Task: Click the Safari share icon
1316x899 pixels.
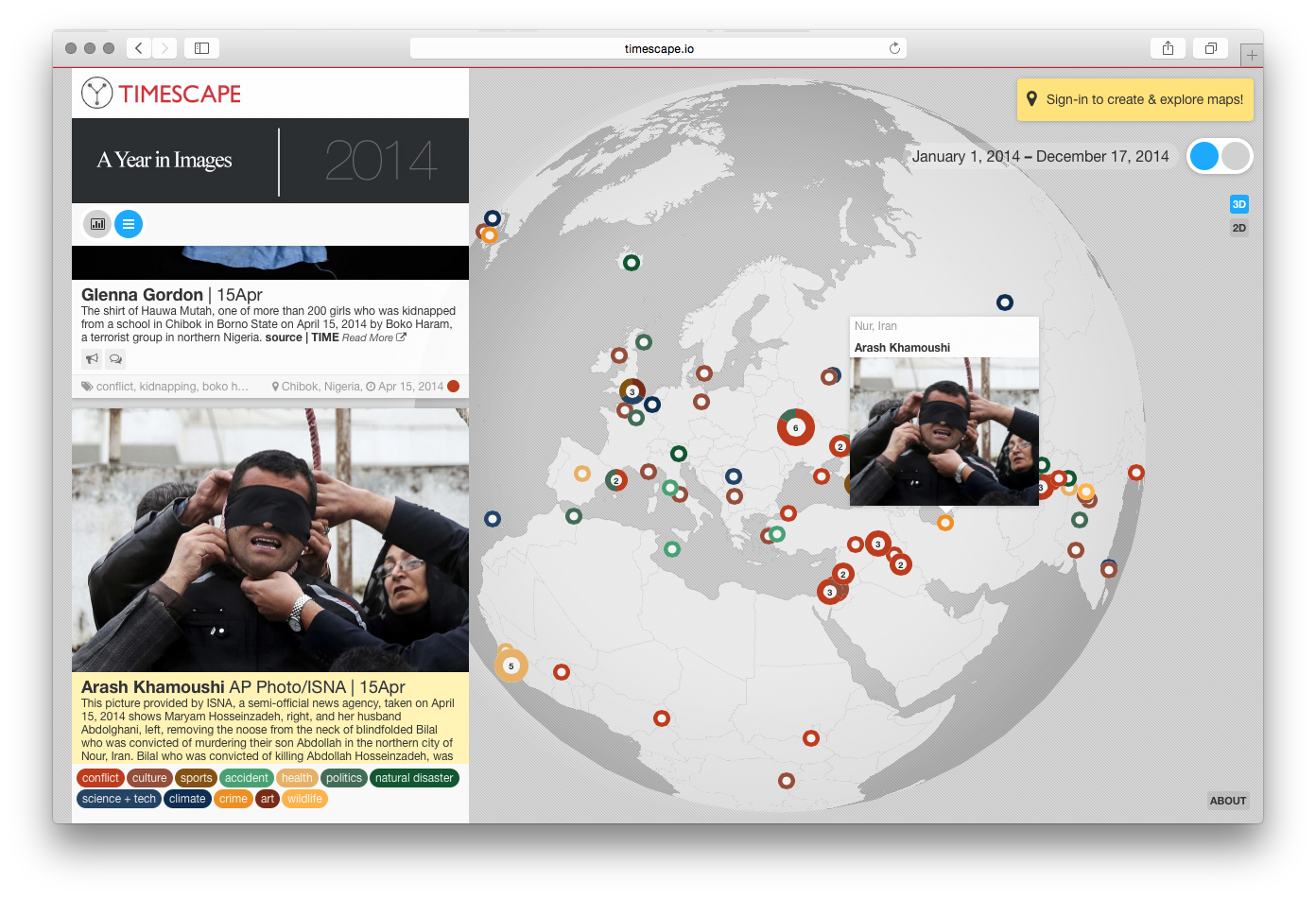Action: point(1168,48)
